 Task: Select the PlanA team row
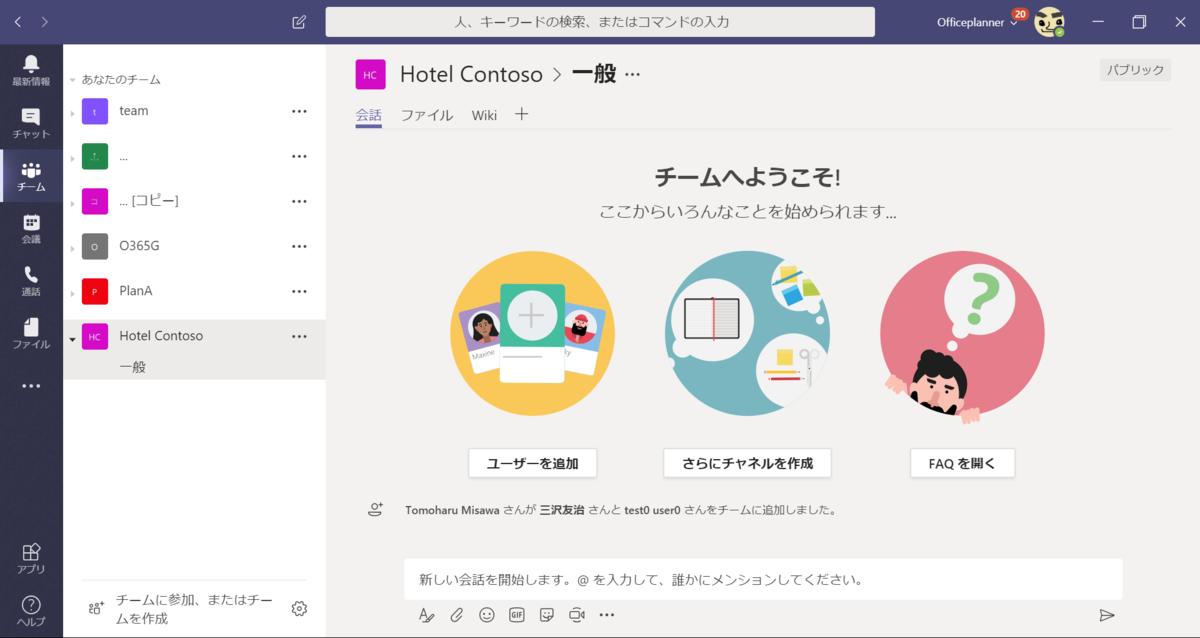pyautogui.click(x=195, y=291)
